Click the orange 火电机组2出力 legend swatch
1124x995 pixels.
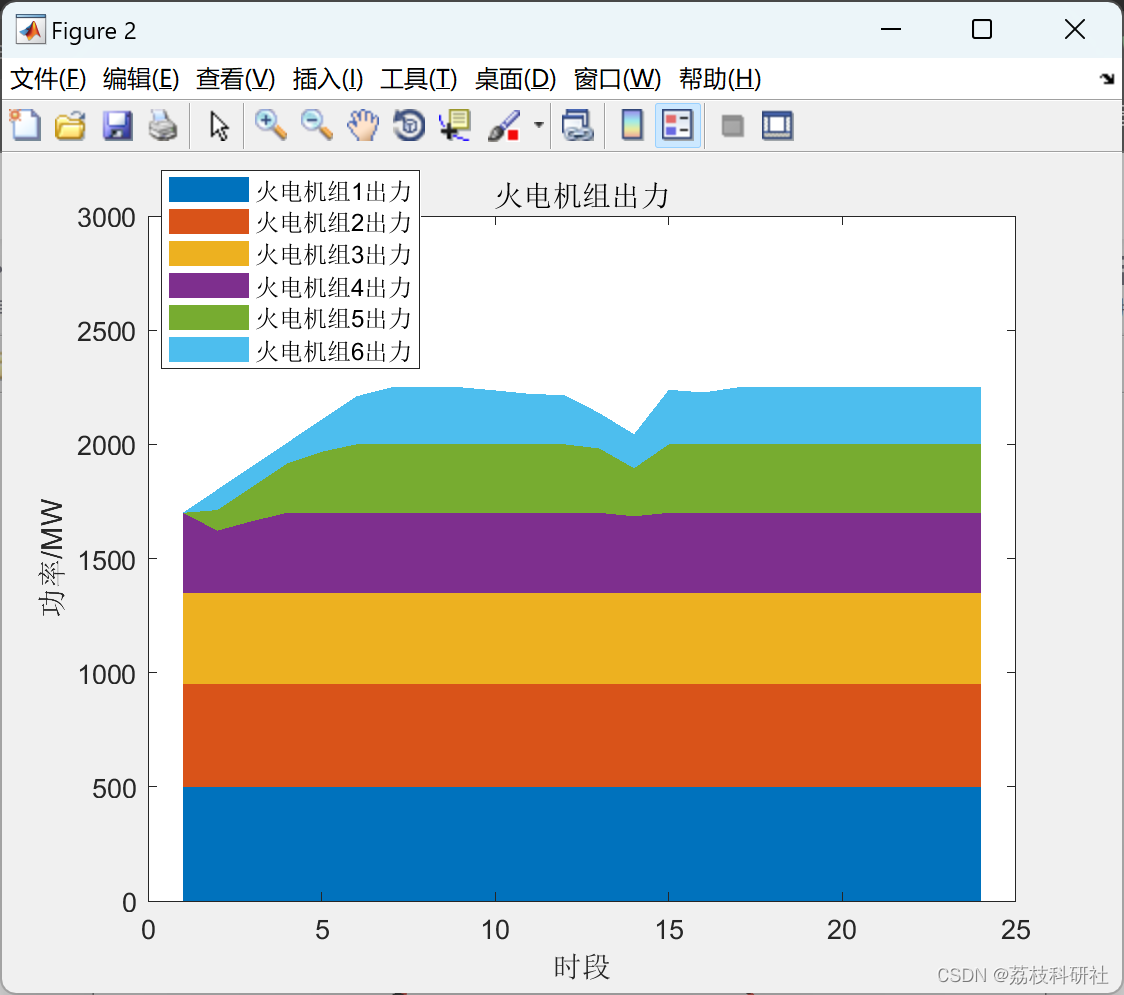[209, 222]
